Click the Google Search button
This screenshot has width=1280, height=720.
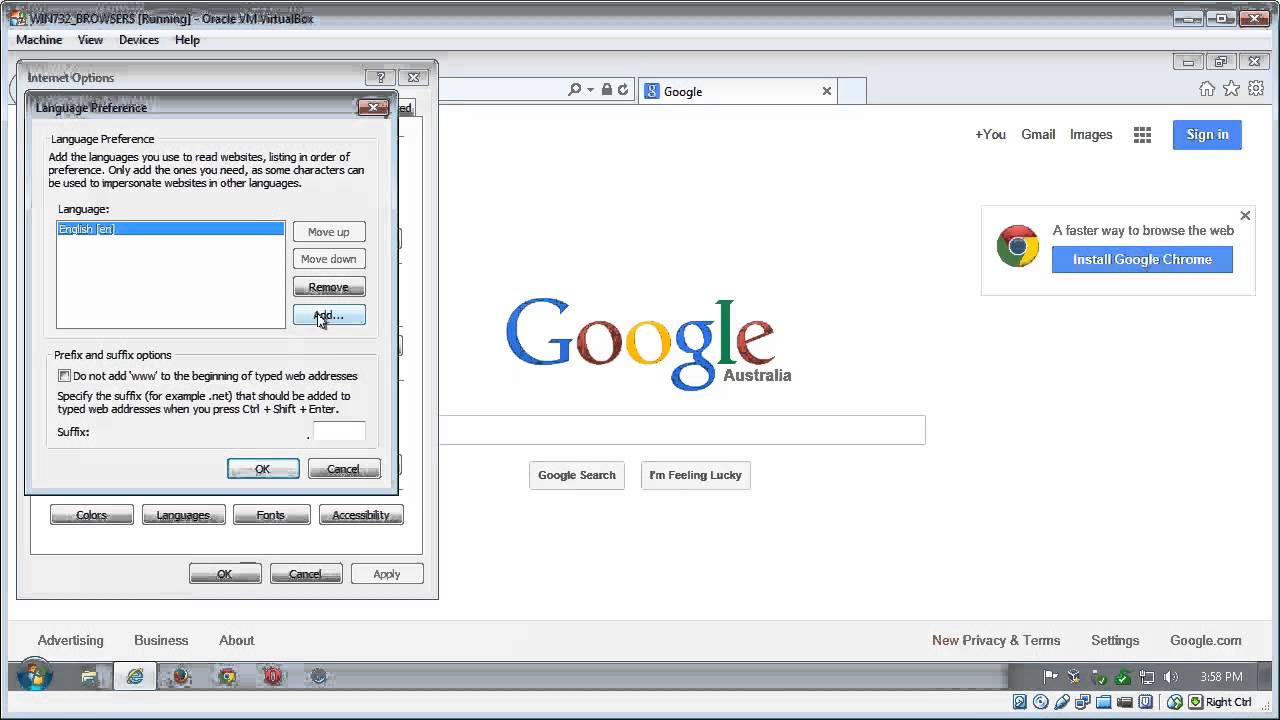[577, 475]
